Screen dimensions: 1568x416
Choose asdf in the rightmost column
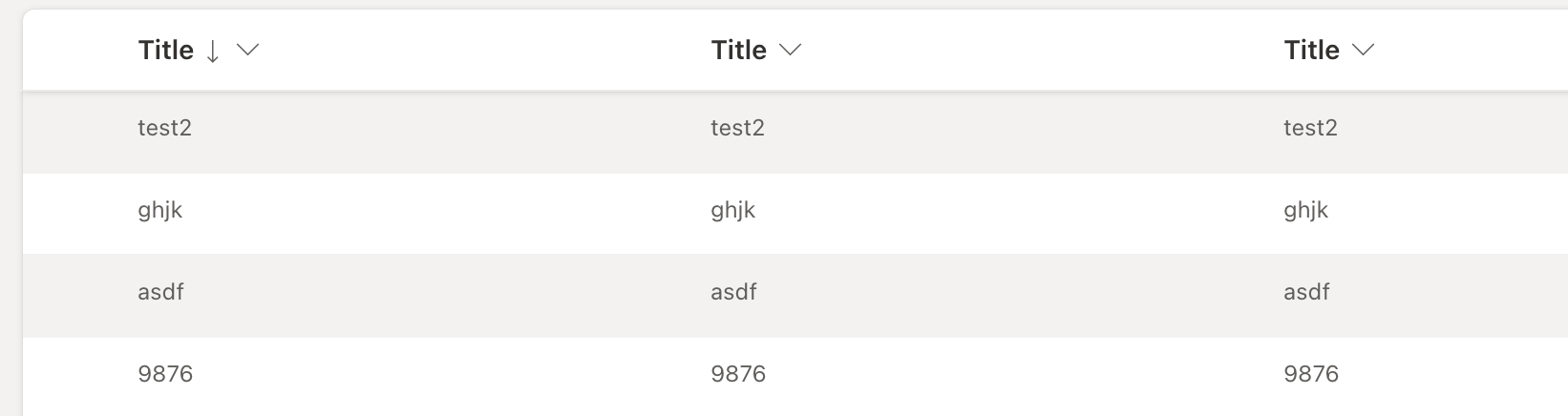(1306, 292)
